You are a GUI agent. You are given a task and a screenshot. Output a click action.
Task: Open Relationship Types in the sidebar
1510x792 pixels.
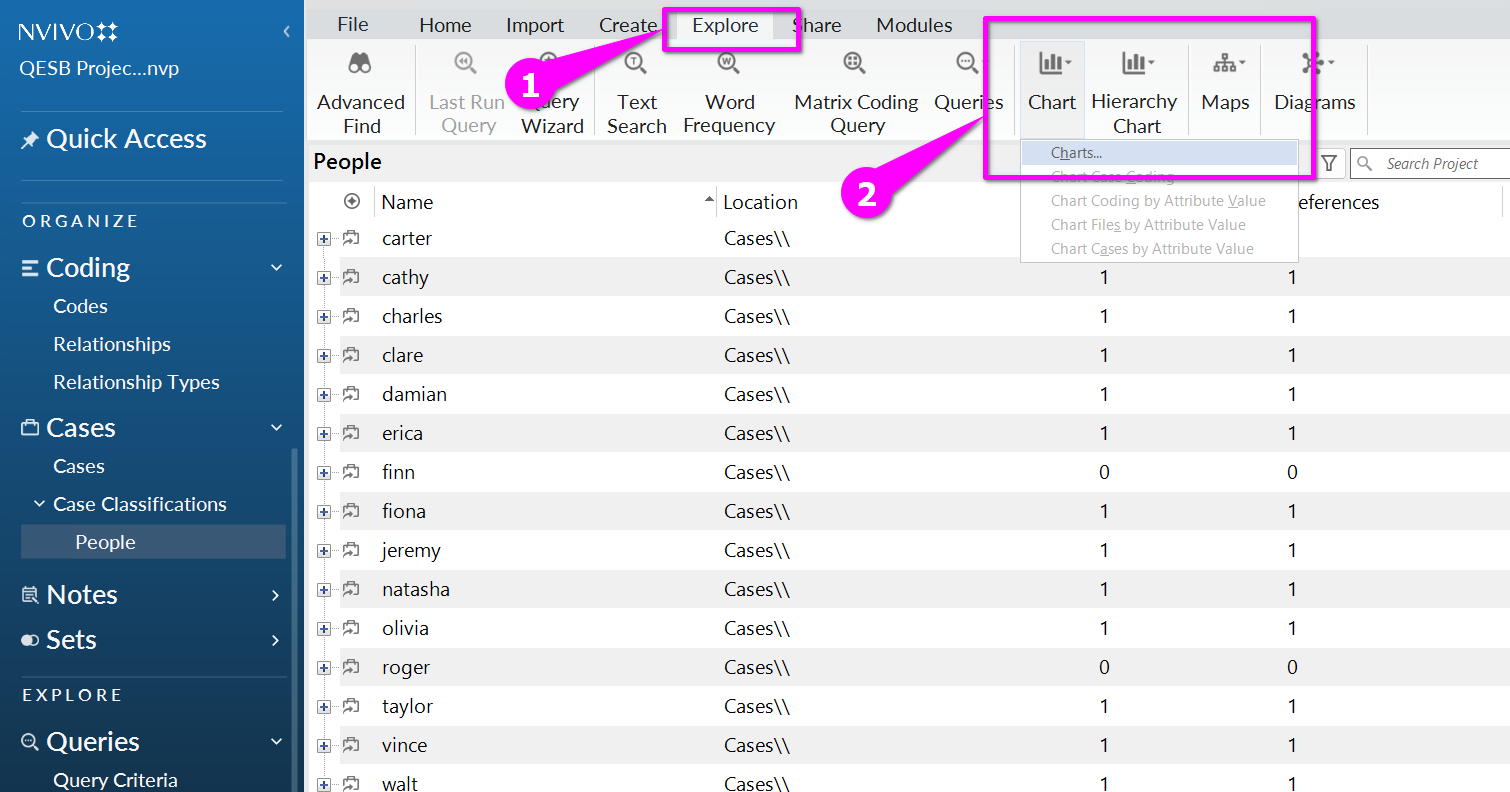click(x=136, y=382)
